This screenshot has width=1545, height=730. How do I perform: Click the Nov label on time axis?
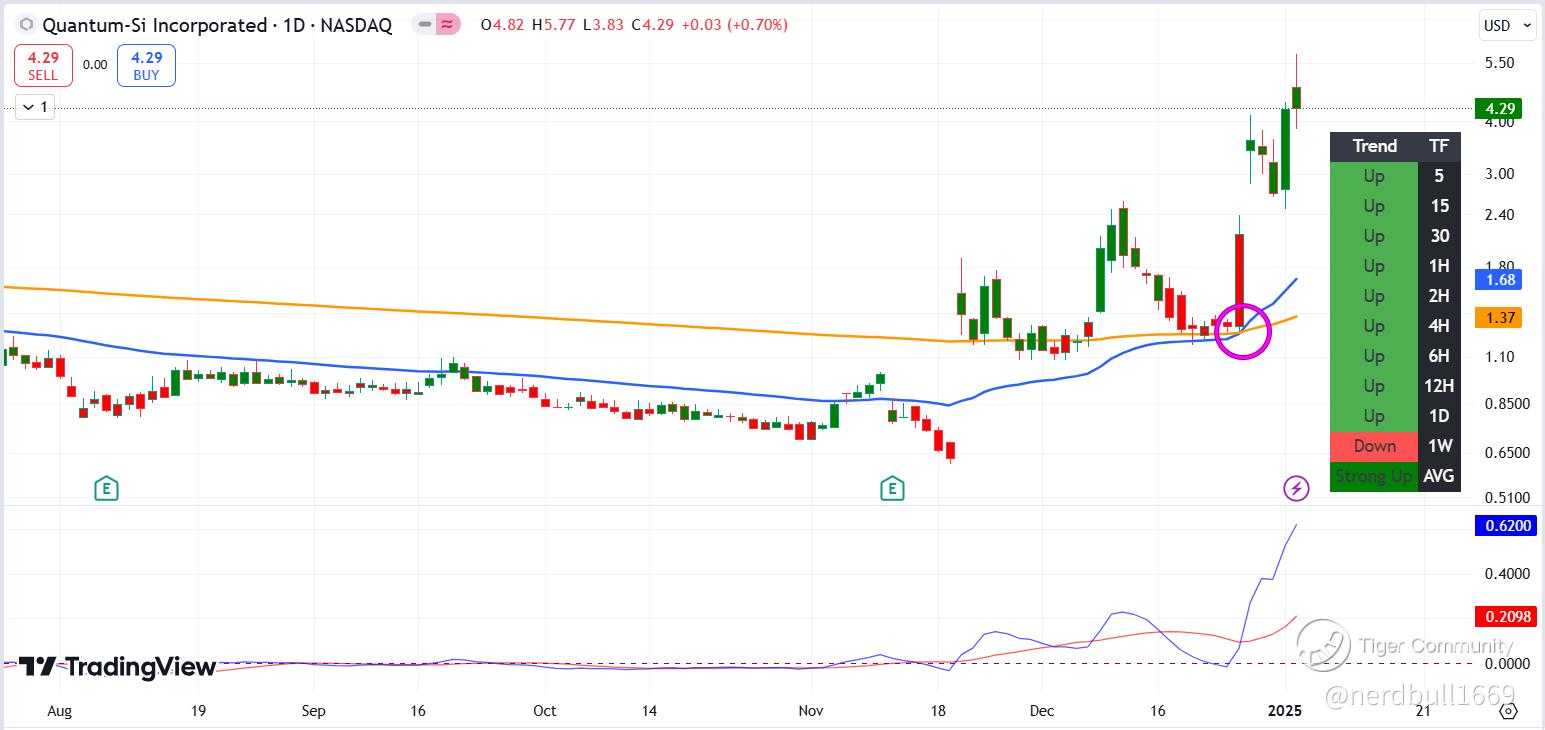(811, 711)
